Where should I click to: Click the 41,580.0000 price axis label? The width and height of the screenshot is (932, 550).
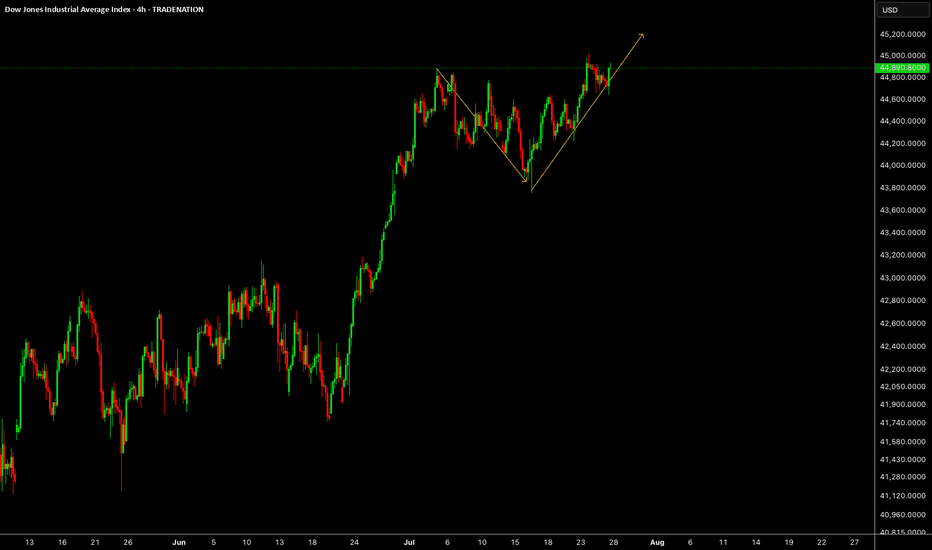(x=902, y=442)
